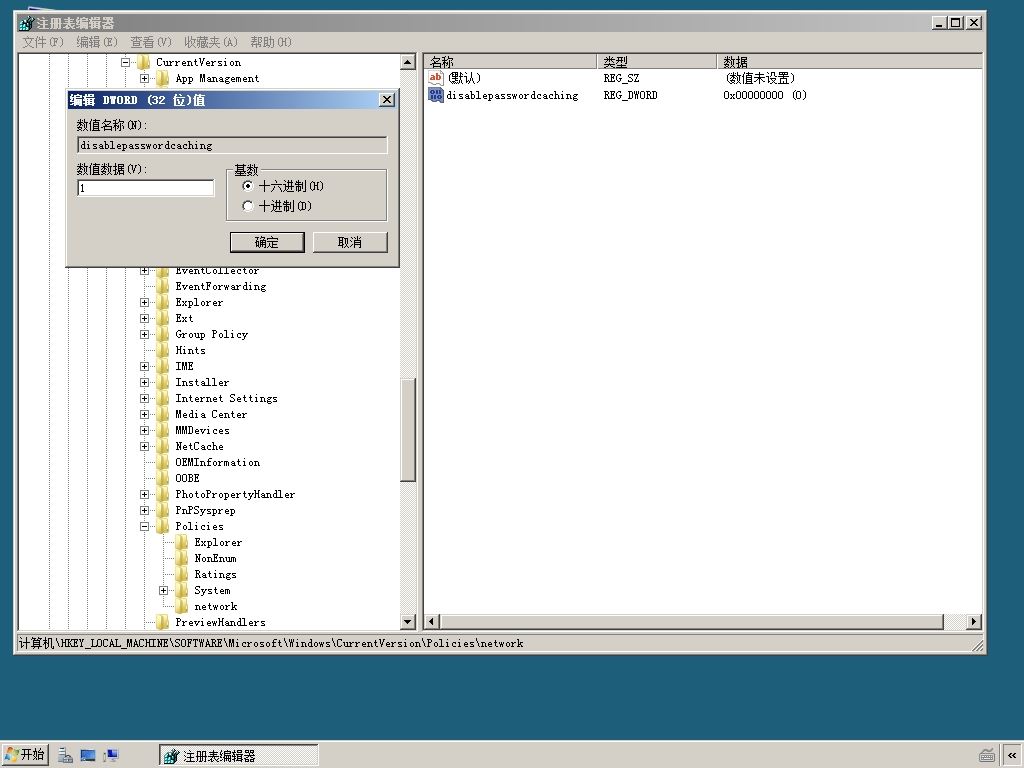Select the 十进制 (decimal) radio button
The height and width of the screenshot is (768, 1024).
(248, 206)
